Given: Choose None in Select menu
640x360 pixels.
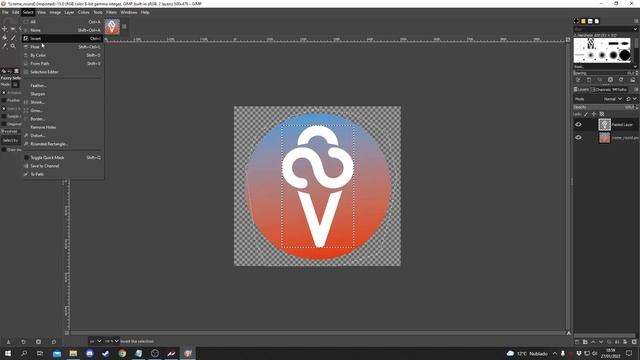Looking at the screenshot, I should click(62, 30).
